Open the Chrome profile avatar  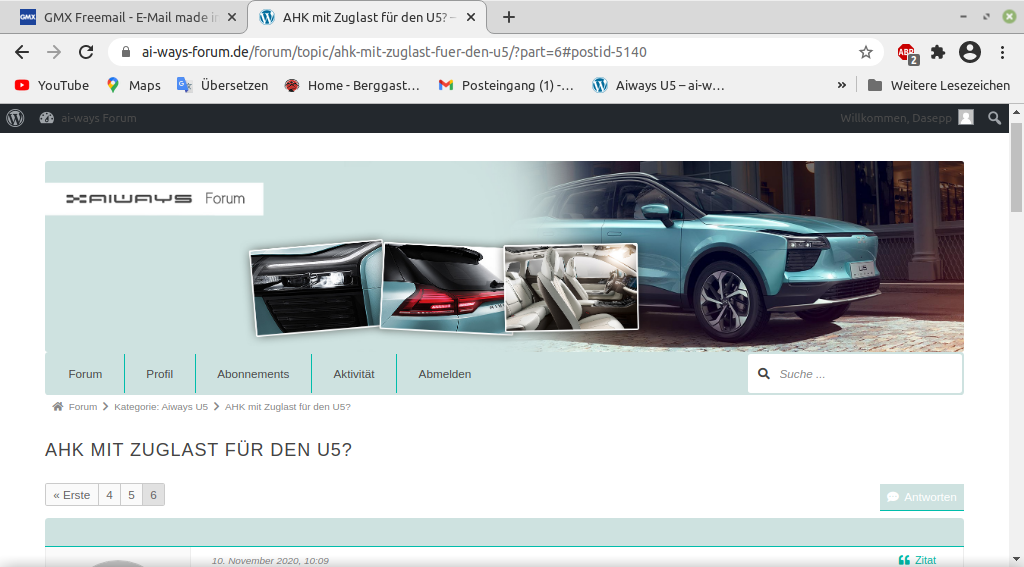(x=970, y=52)
